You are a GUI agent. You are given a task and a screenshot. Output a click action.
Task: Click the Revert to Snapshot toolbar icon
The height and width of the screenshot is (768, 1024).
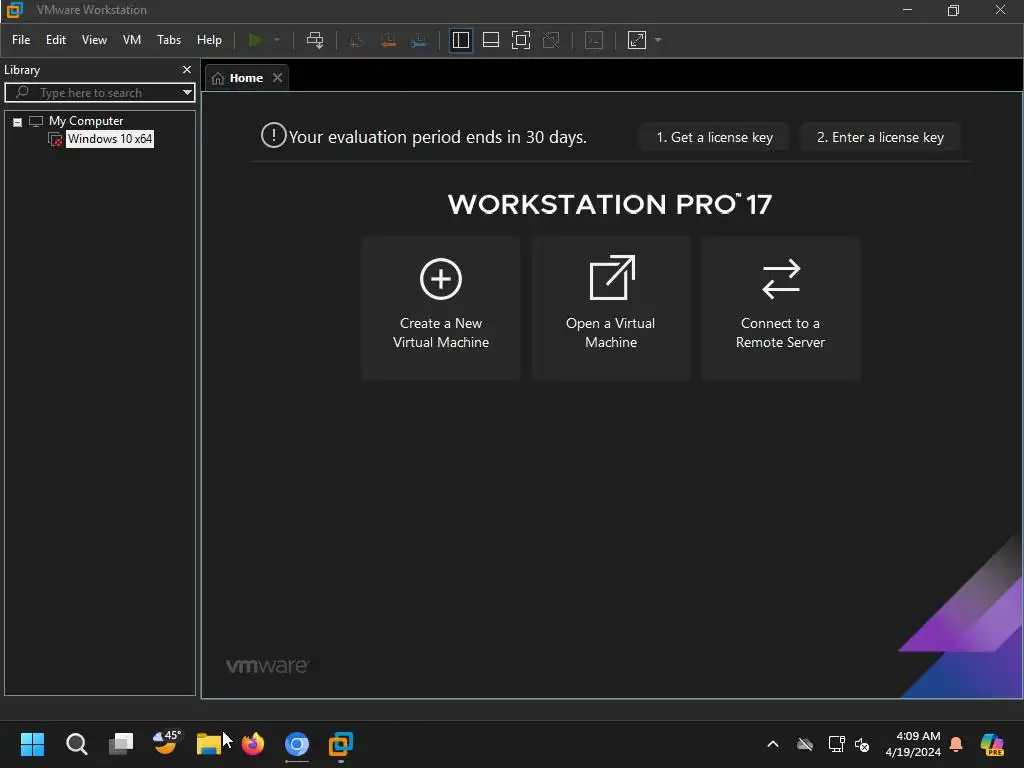coord(388,40)
